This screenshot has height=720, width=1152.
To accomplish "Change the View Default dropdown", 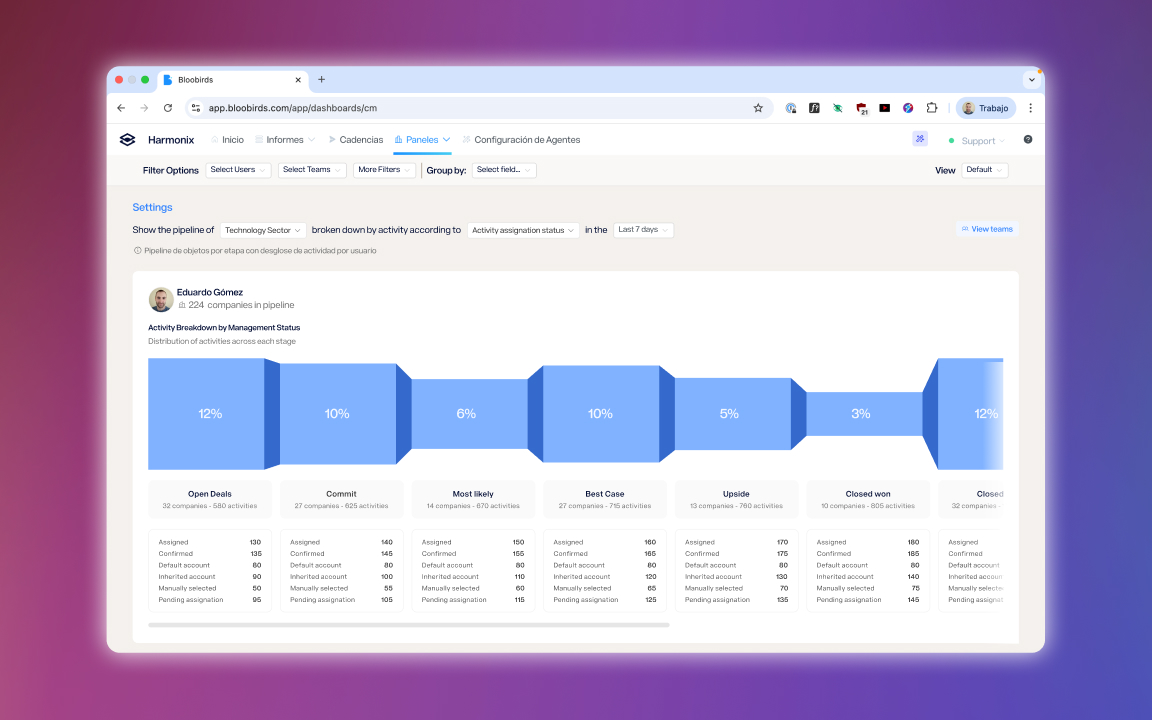I will [x=984, y=170].
